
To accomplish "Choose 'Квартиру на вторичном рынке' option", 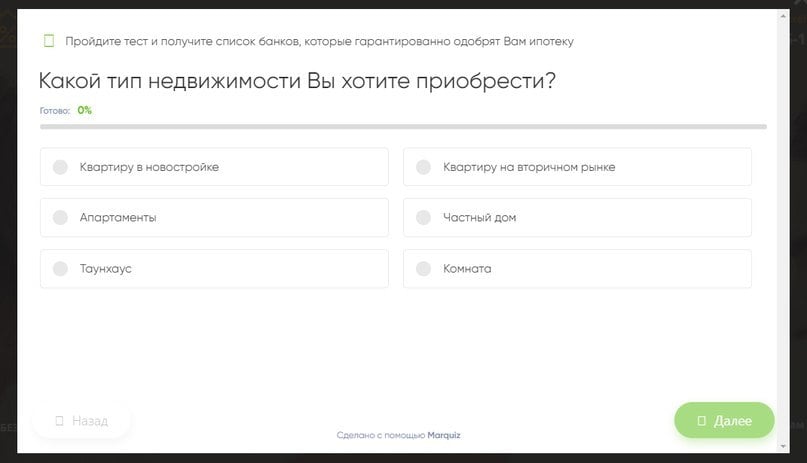I will 423,167.
